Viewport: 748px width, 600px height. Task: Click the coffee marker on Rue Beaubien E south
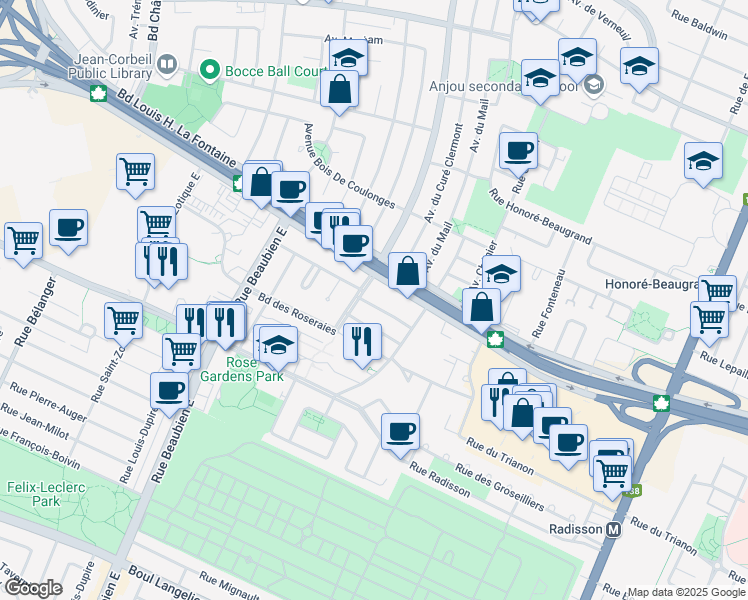pyautogui.click(x=169, y=391)
